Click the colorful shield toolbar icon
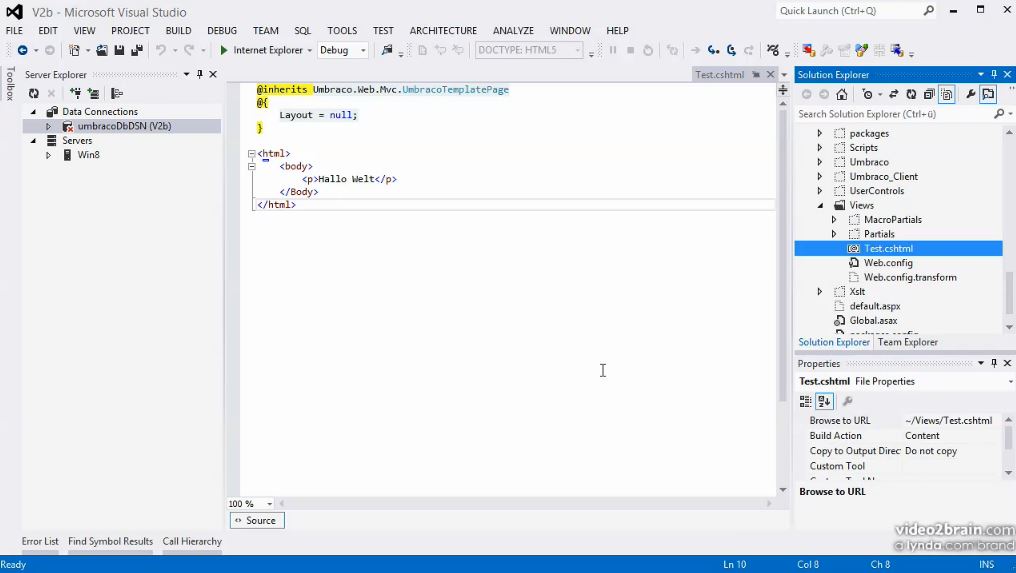 pos(861,50)
